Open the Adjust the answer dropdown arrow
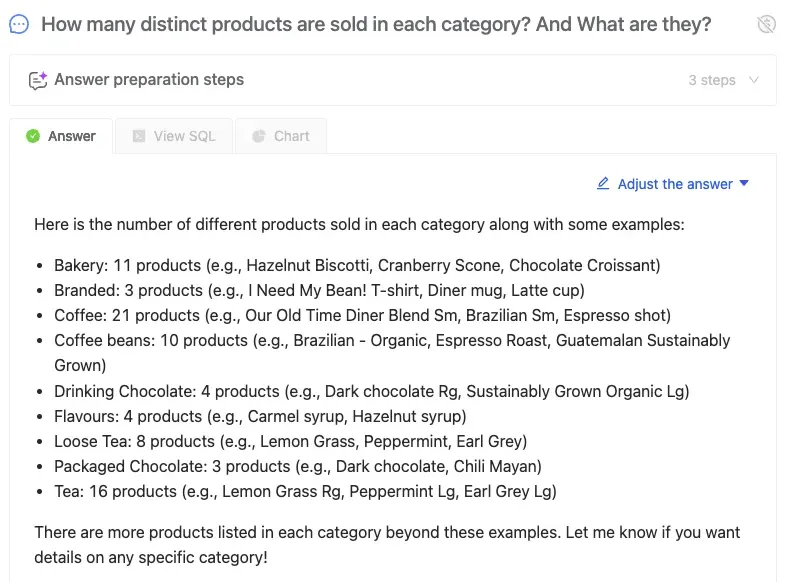 click(743, 184)
